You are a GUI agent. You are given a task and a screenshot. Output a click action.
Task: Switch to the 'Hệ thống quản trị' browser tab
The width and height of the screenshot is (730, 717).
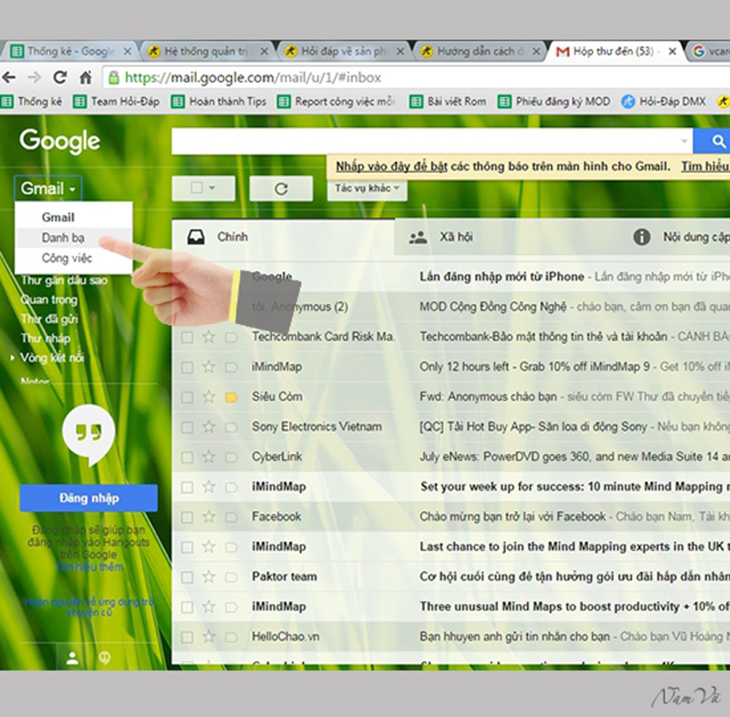tap(206, 51)
